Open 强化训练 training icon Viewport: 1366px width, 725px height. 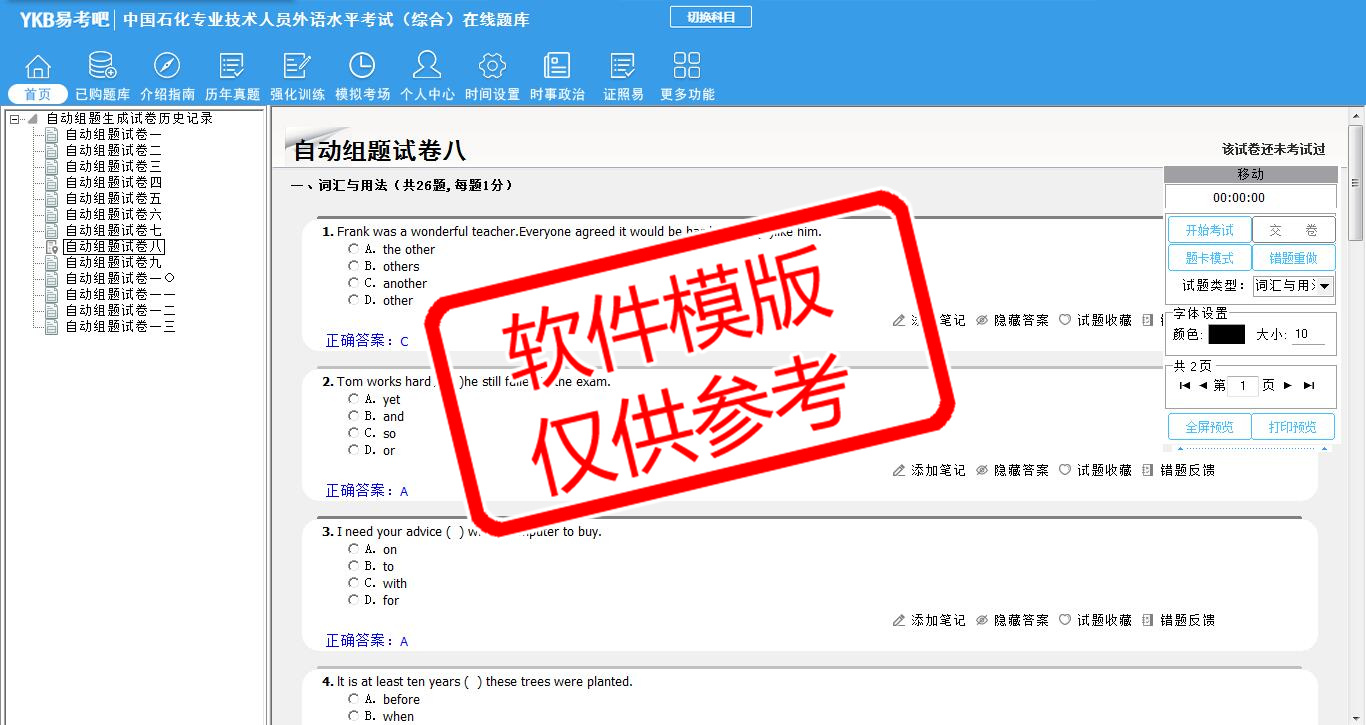pos(297,67)
